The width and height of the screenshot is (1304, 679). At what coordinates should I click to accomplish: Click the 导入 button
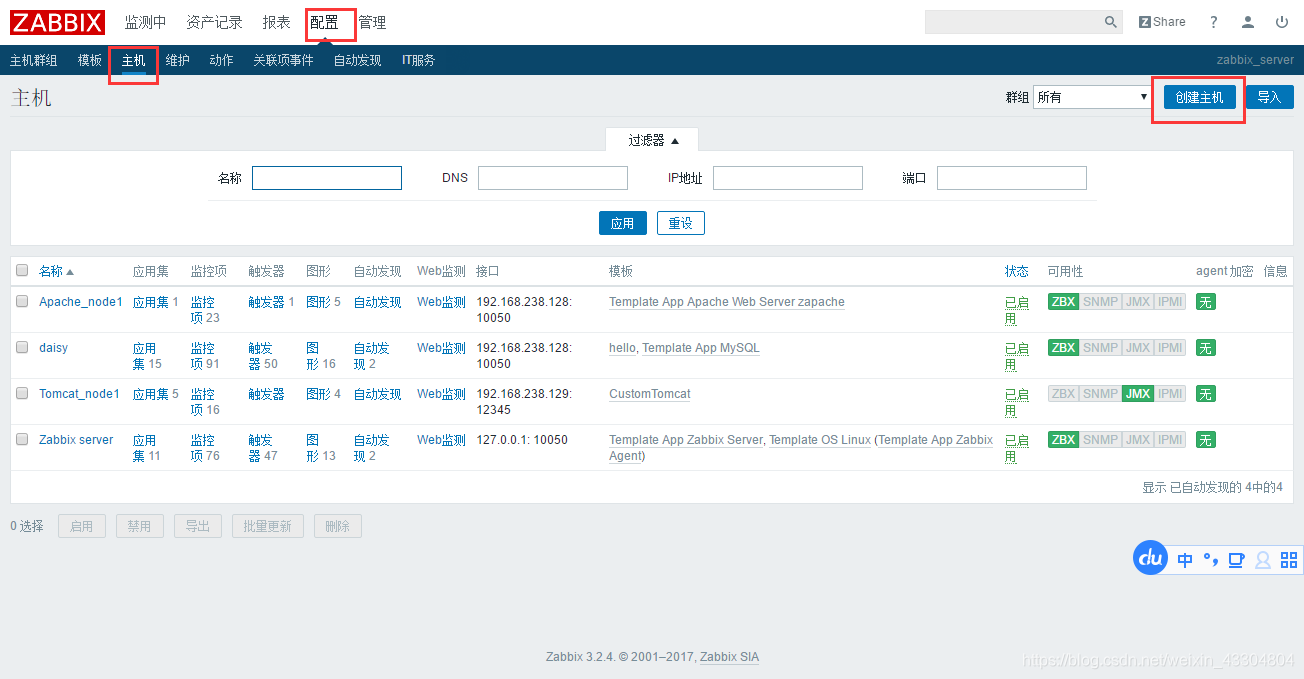point(1270,97)
